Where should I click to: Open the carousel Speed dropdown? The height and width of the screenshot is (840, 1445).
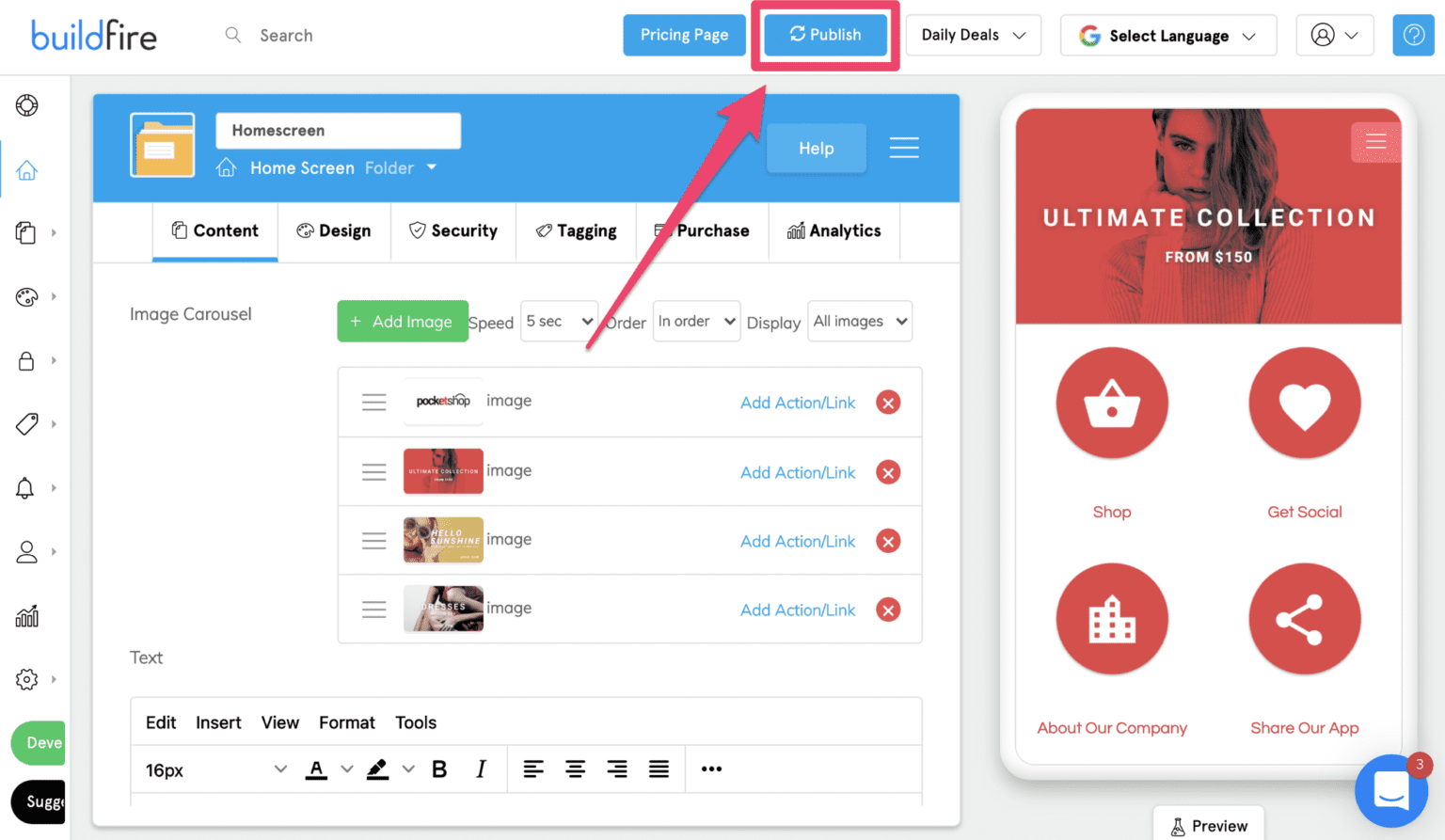559,321
